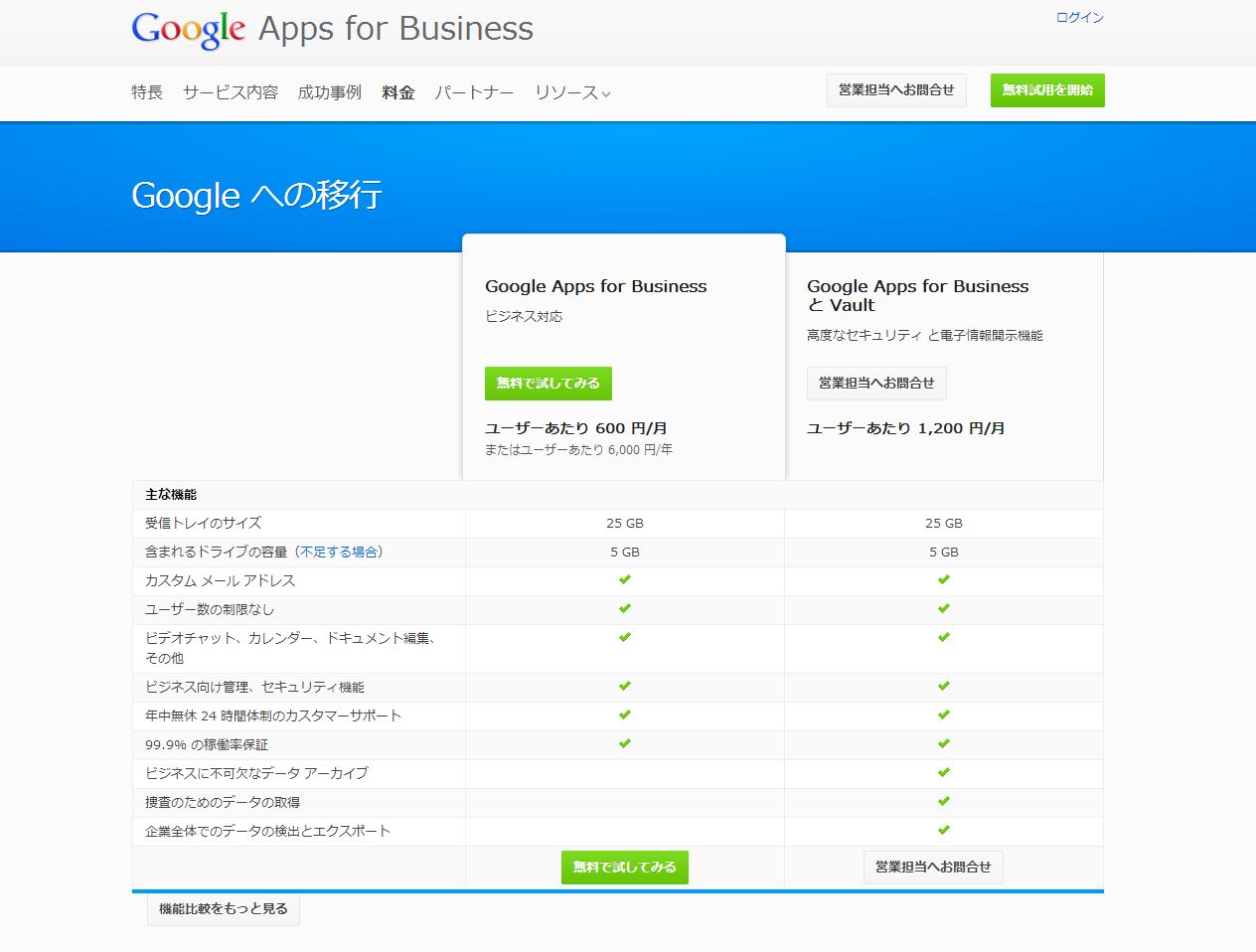Click 営業担当へお問合せ under the Vault plan heading

(x=876, y=384)
